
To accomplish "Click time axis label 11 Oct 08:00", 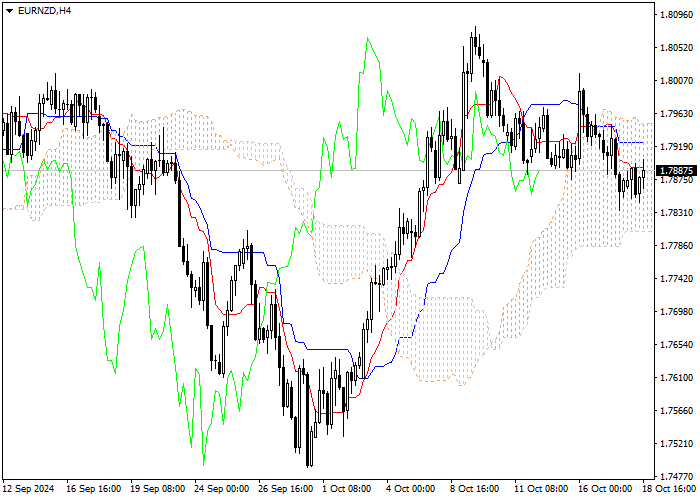I will 542,489.
